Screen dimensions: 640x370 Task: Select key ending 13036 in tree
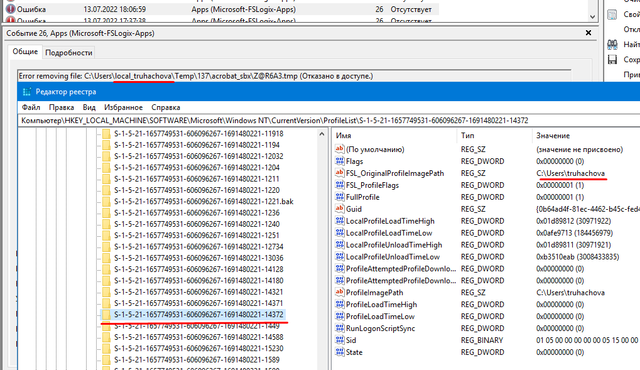(198, 258)
